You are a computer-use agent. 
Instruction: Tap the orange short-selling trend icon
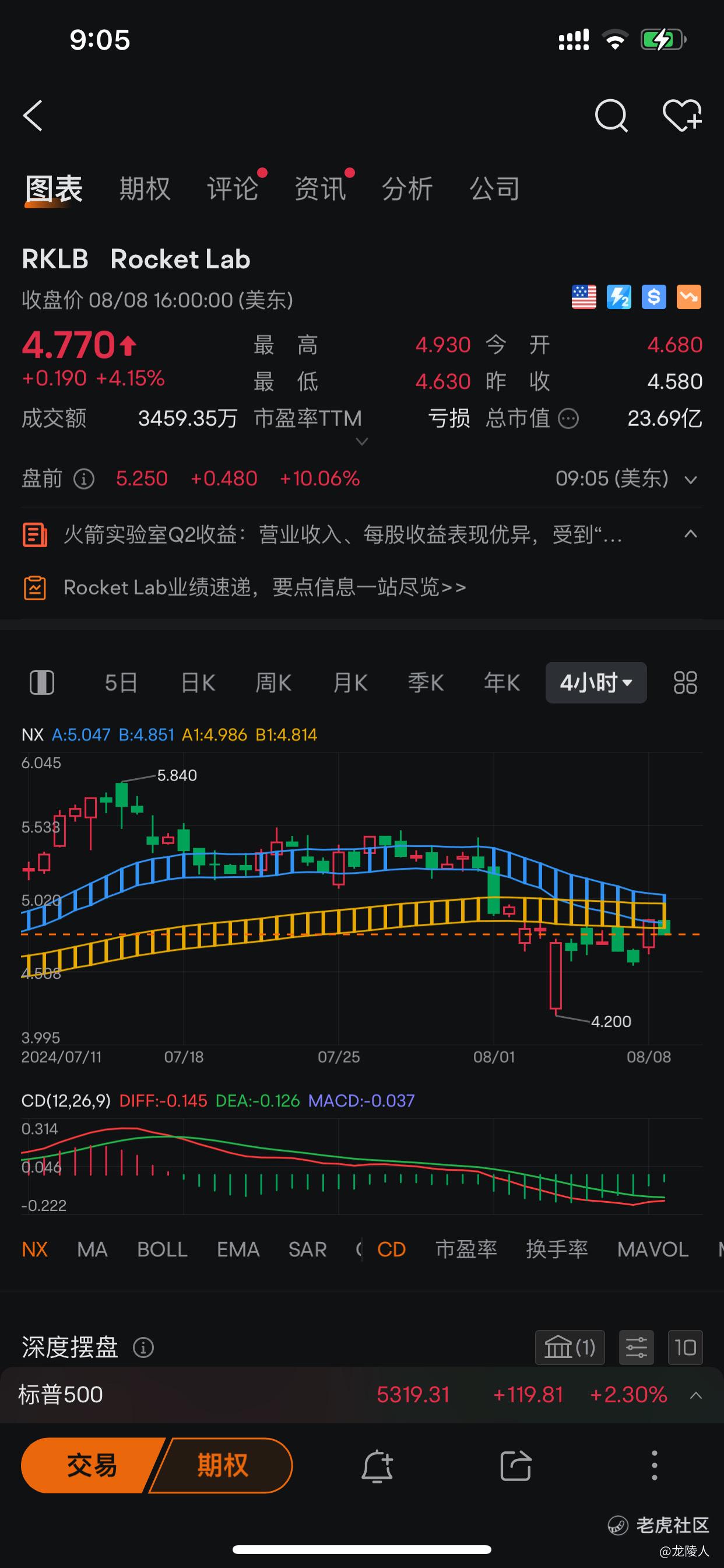[688, 297]
